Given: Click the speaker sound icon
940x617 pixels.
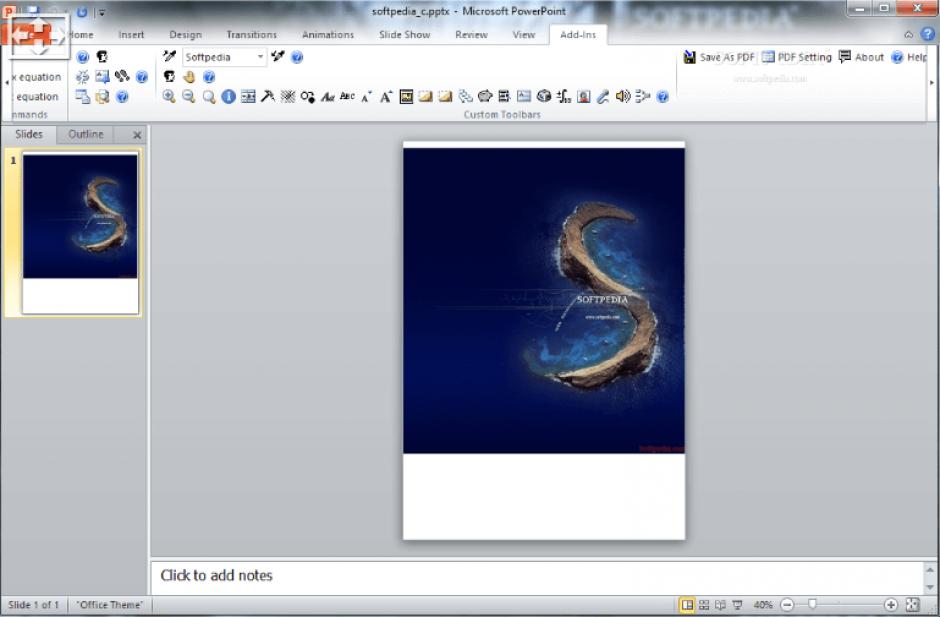Looking at the screenshot, I should pos(623,97).
